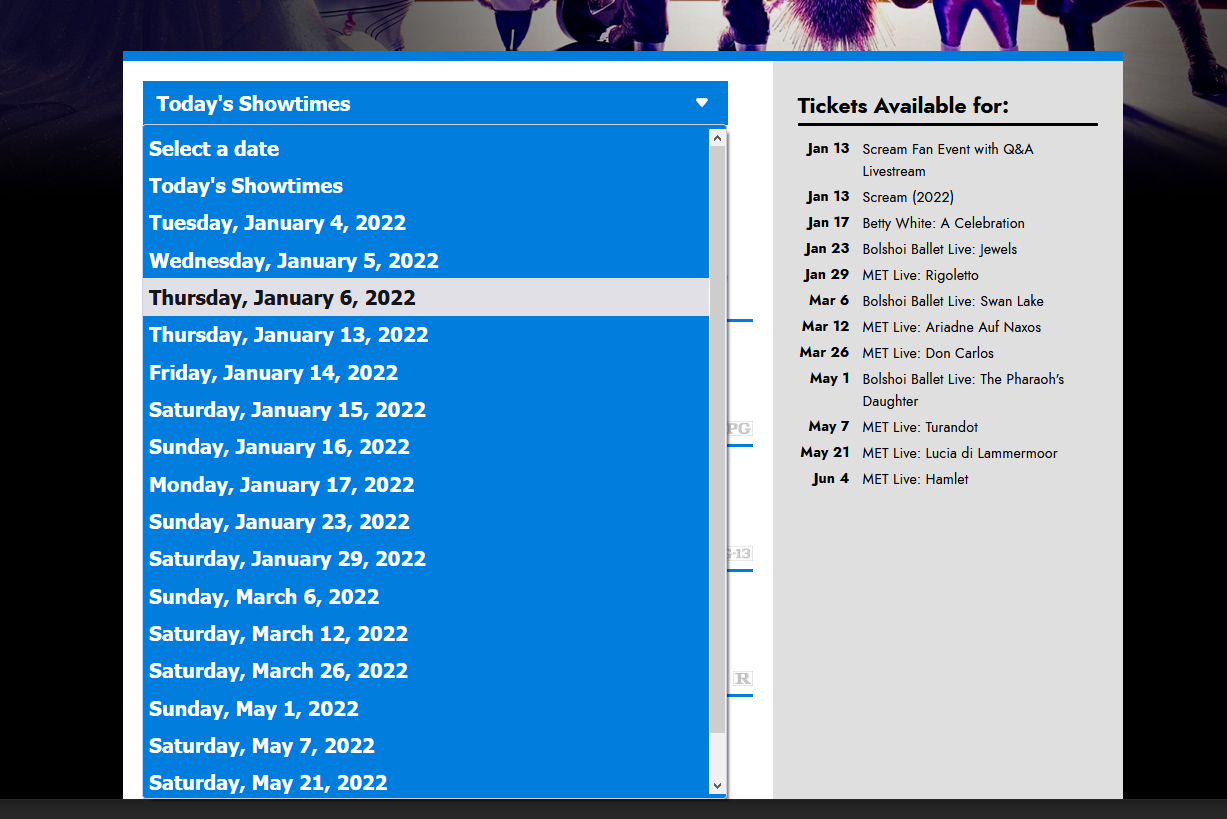Screen dimensions: 1227x819
Task: Open Scream Fan Event with Q&A Livestream
Action: (x=948, y=160)
